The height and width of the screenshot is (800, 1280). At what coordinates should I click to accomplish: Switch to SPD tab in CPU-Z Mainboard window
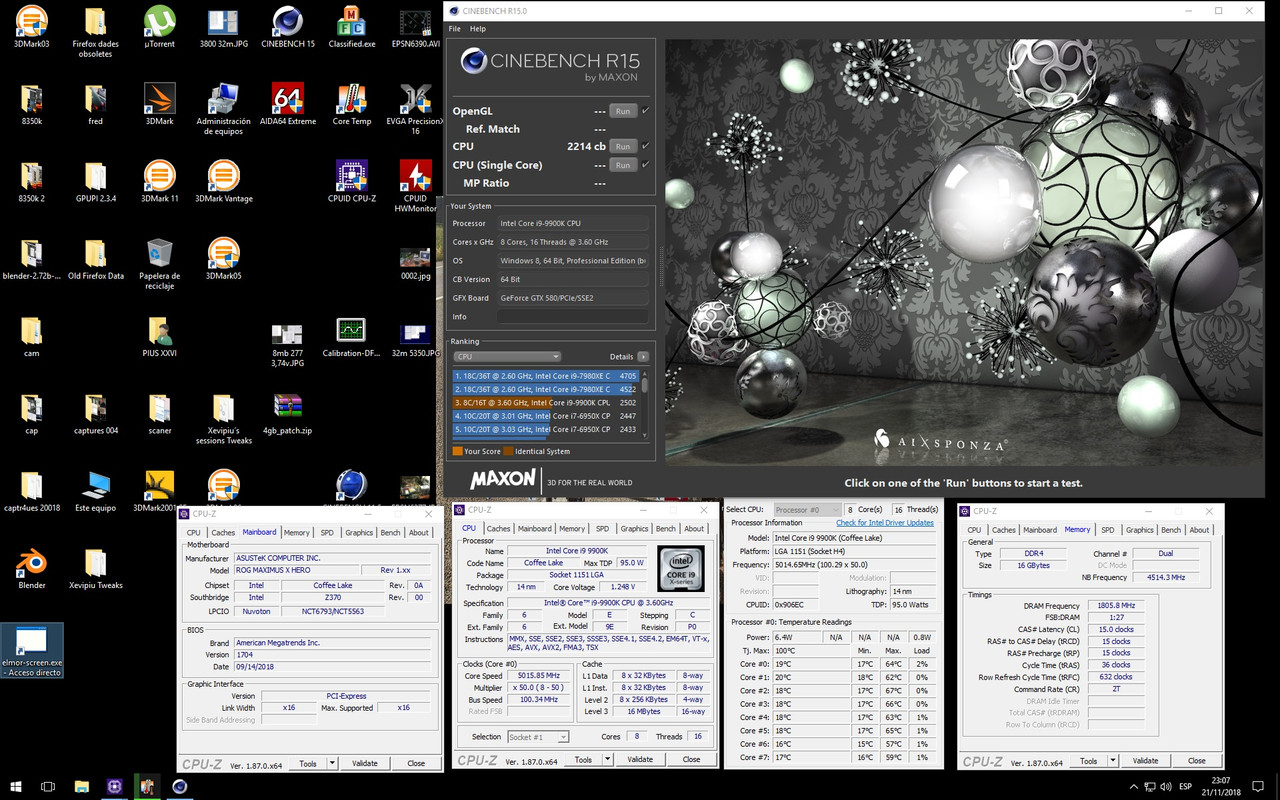[327, 533]
